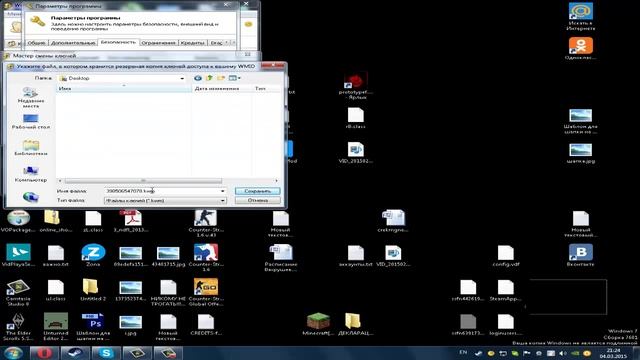The height and width of the screenshot is (360, 640).
Task: Select Библиотеки in the places sidebar
Action: [x=31, y=148]
